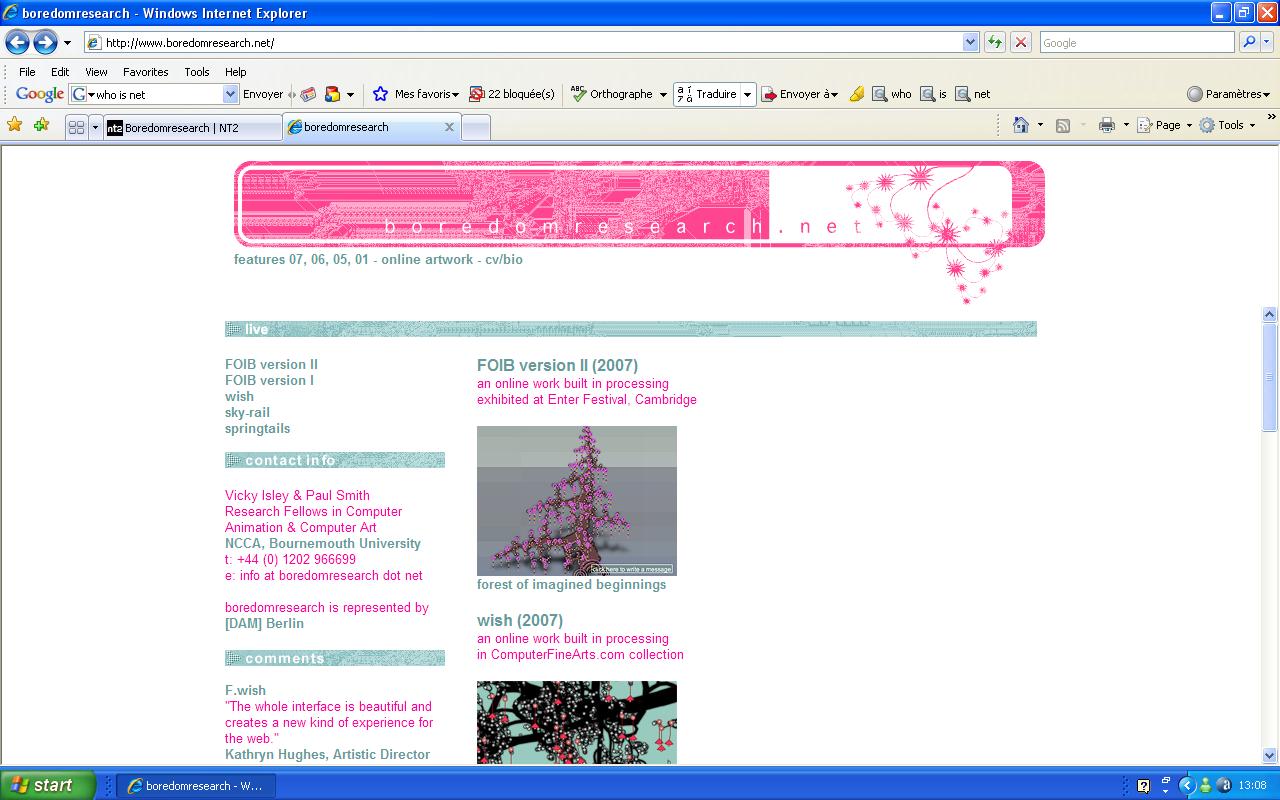Expand hidden tray icons with the arrow
Screen dimensions: 1280x800
[1187, 786]
